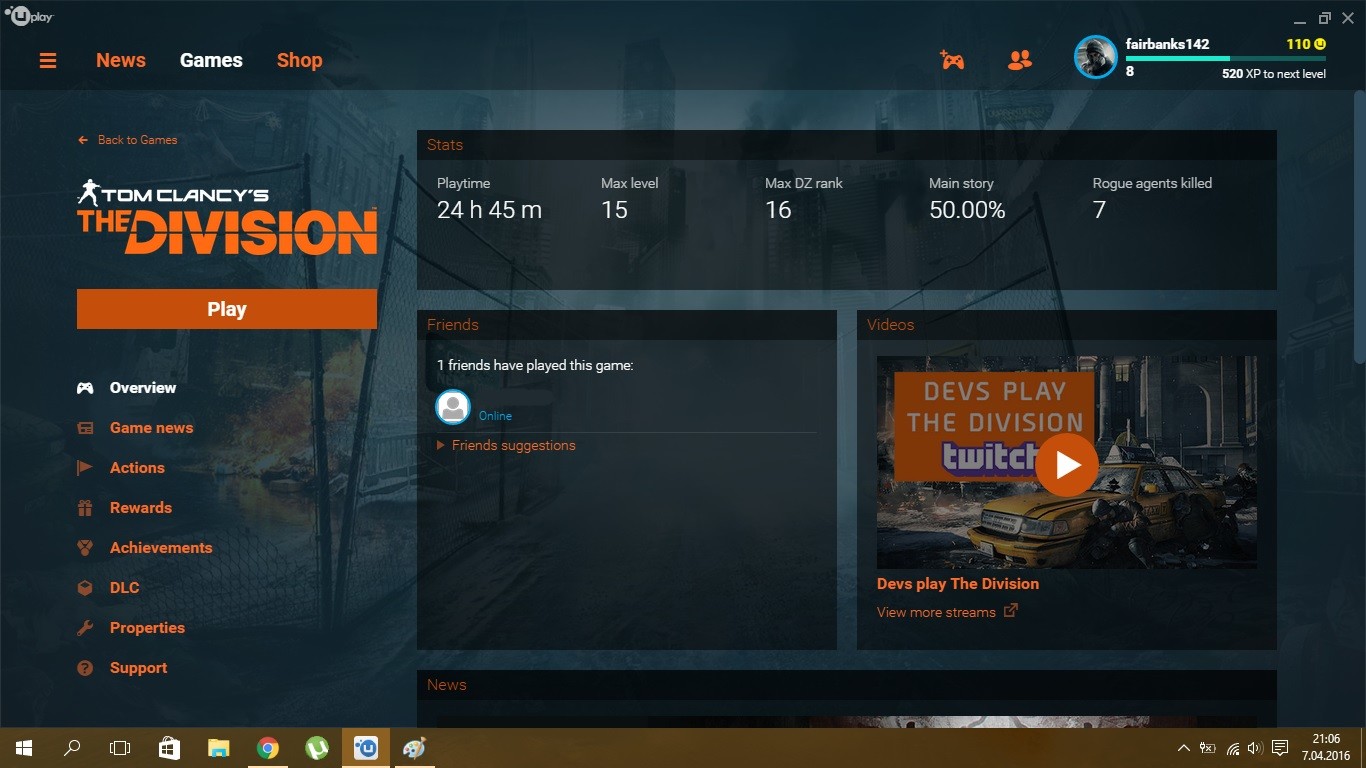Open Achievements section

(161, 548)
